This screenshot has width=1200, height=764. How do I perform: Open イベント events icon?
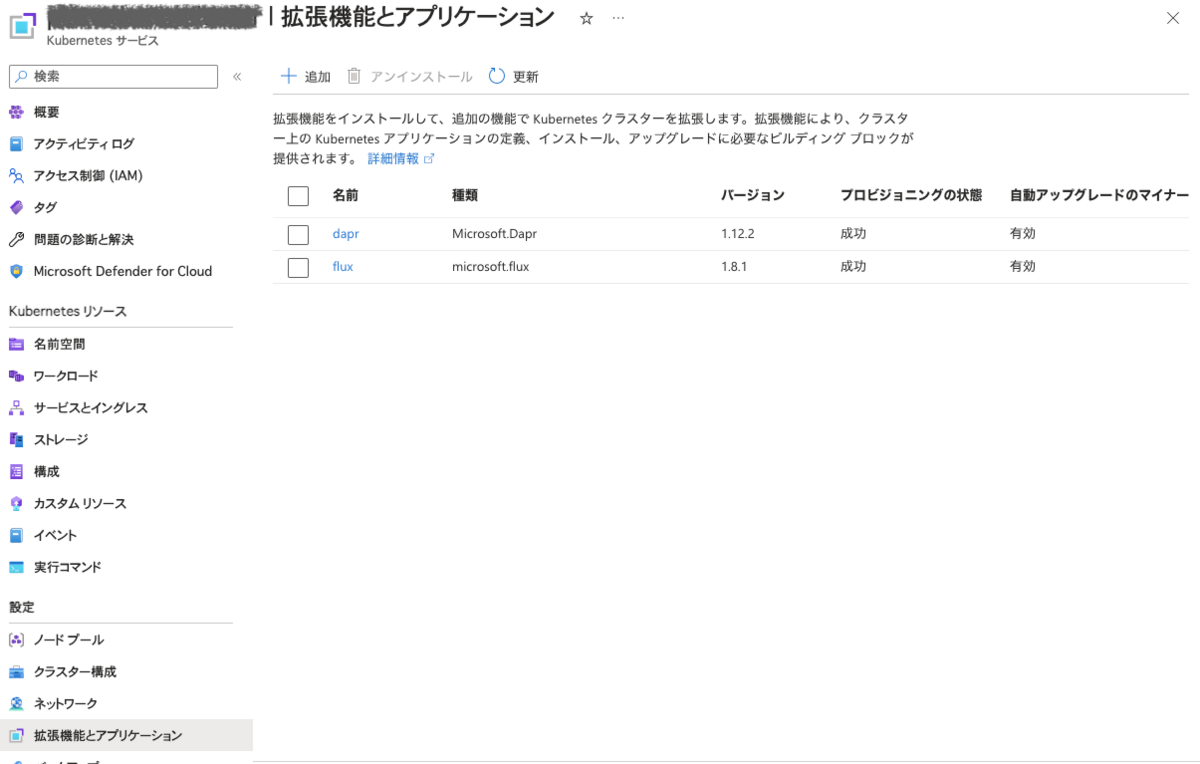tap(16, 536)
